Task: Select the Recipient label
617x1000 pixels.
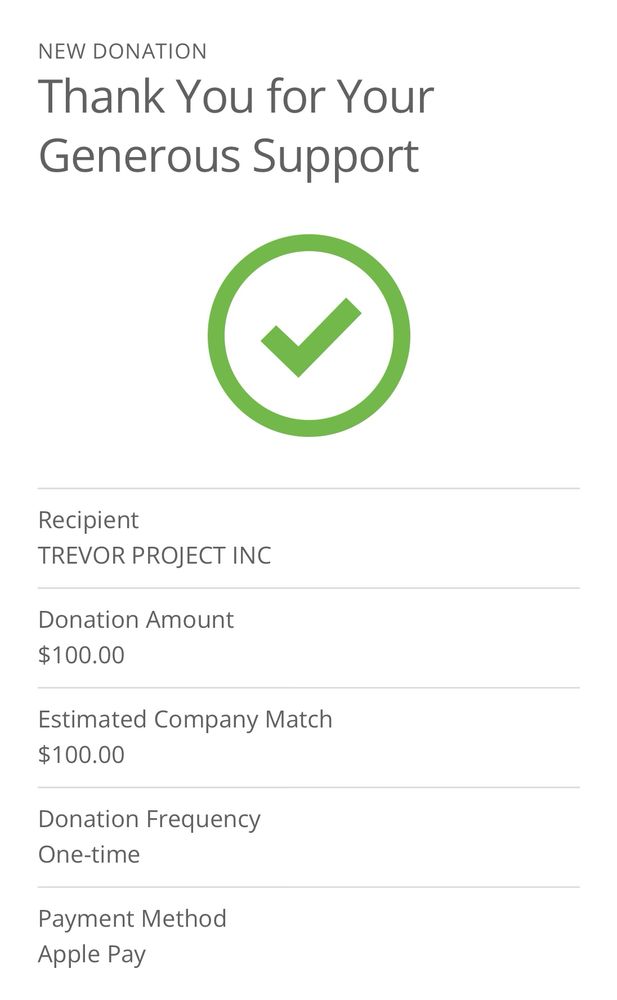Action: pos(88,520)
